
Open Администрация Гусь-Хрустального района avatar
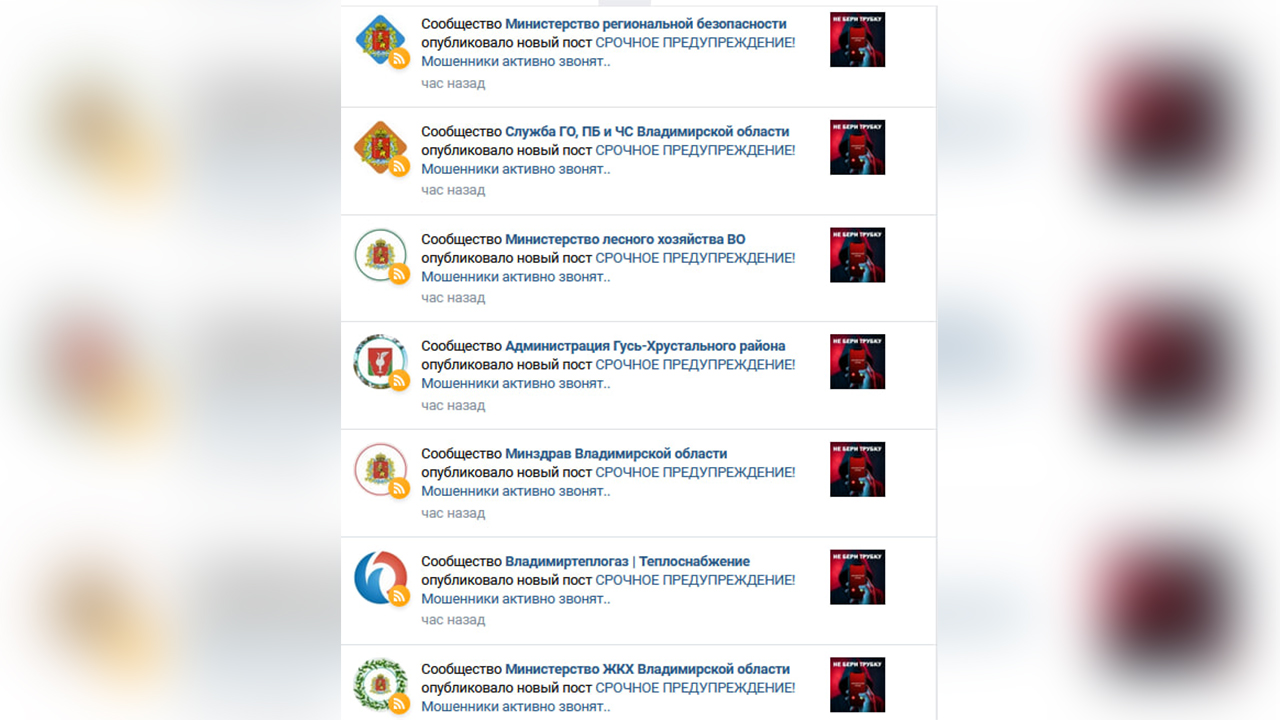pyautogui.click(x=381, y=362)
